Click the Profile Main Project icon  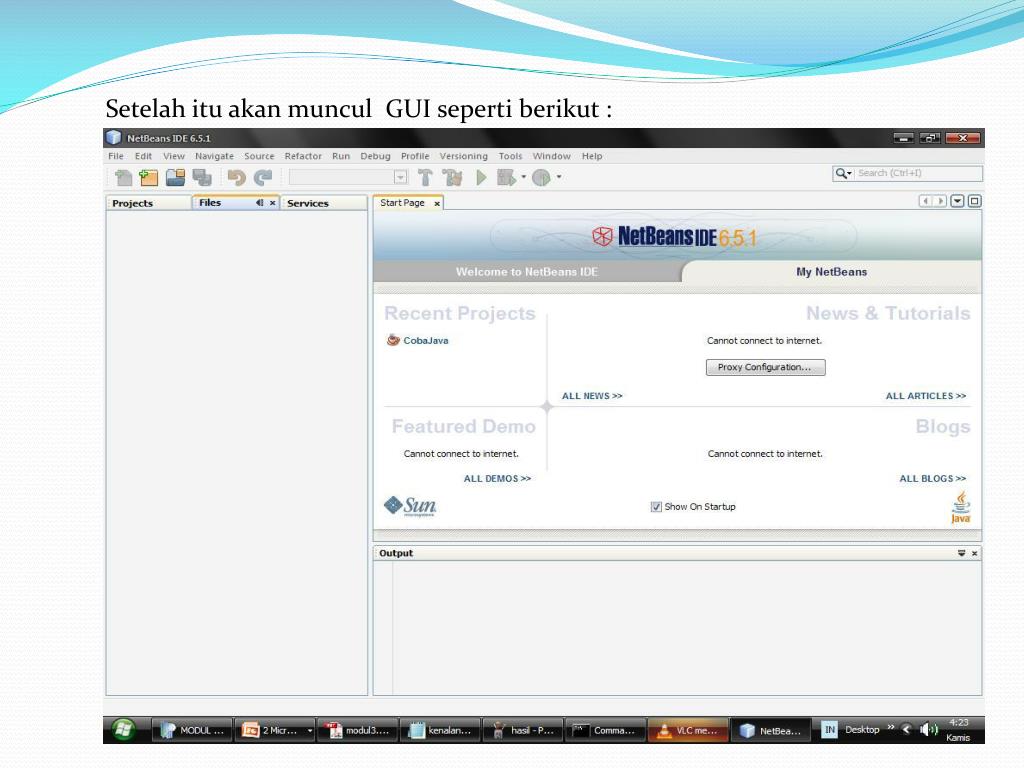tap(541, 177)
